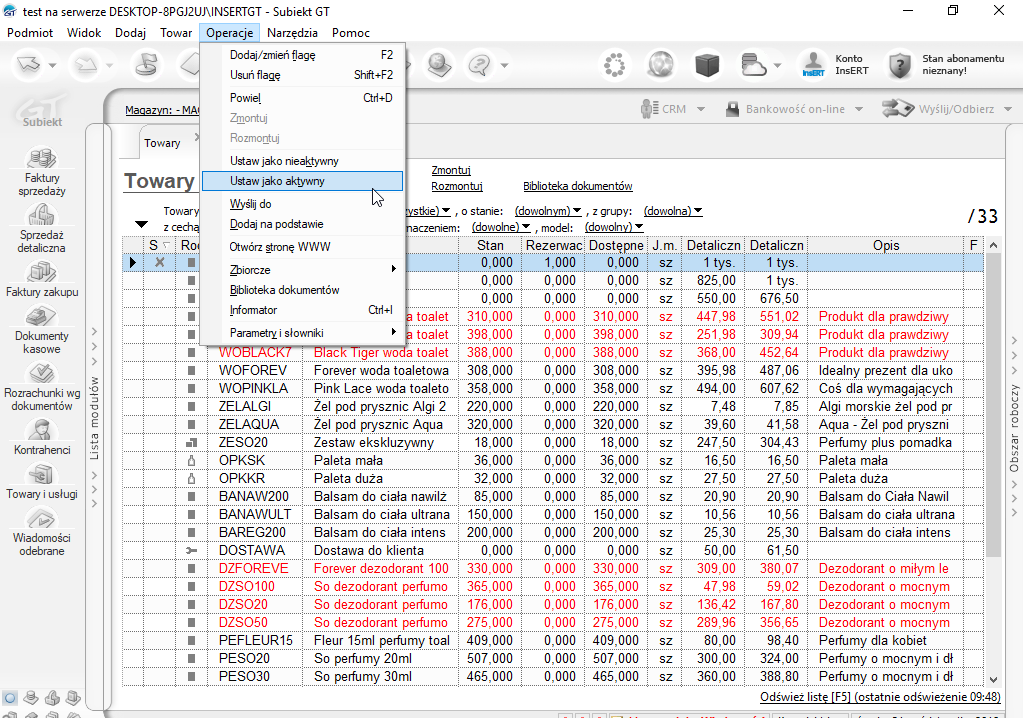
Task: Open 'z grupy: (dowolna)' filter dropdown
Action: [x=673, y=211]
